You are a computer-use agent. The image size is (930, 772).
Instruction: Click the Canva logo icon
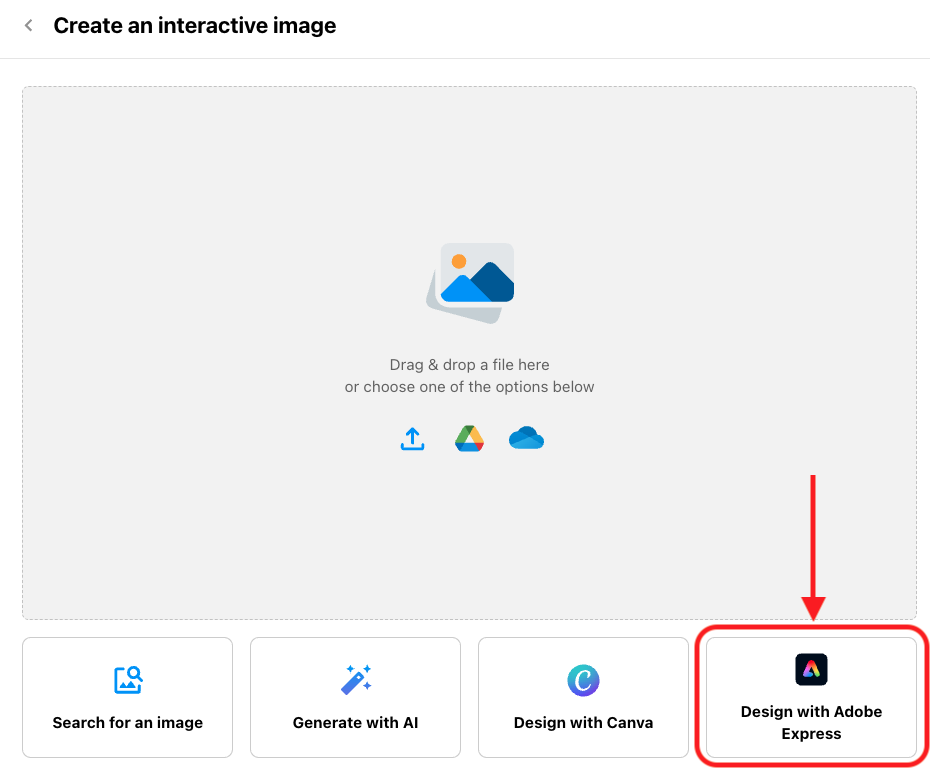tap(583, 680)
